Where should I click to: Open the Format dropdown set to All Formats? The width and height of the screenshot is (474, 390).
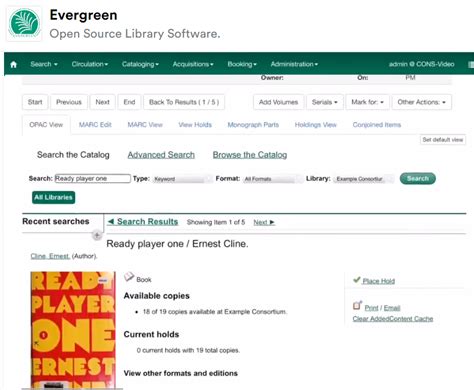point(273,179)
